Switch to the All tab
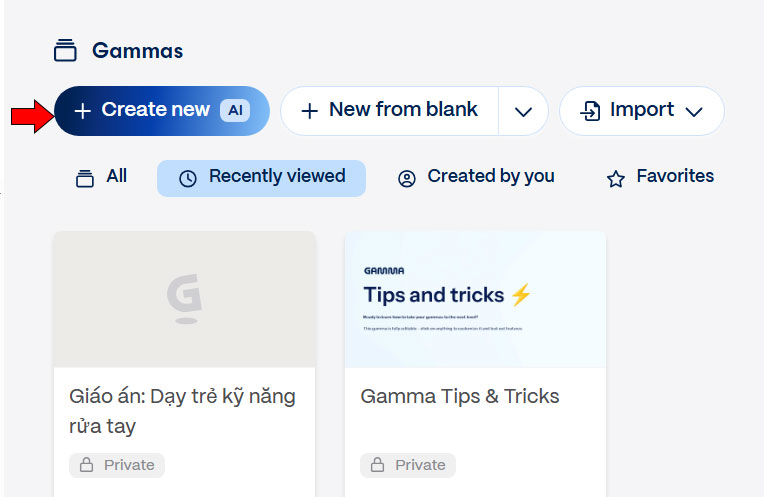764x497 pixels. click(x=102, y=177)
